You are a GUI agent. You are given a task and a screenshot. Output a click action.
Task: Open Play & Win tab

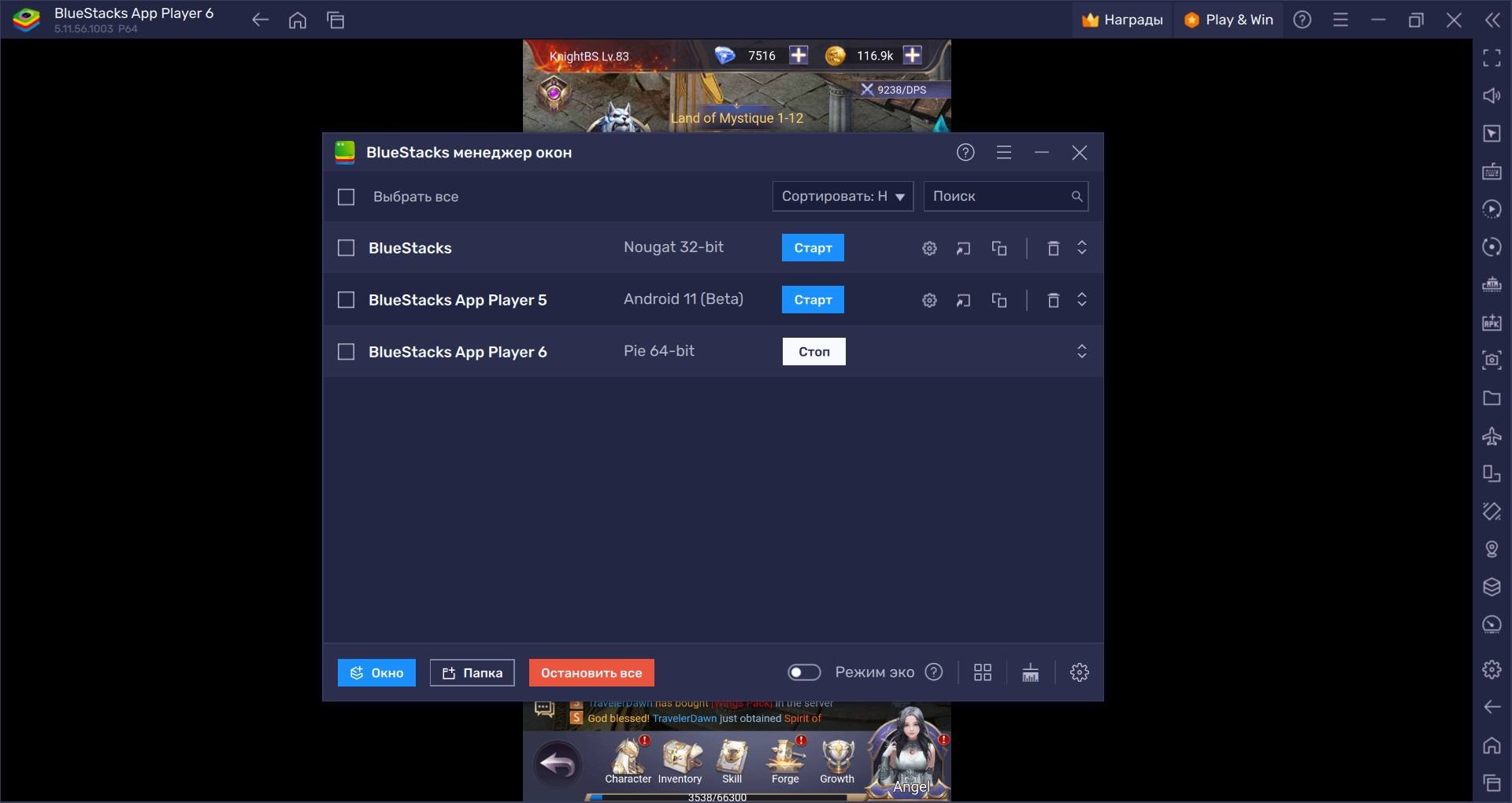click(1228, 20)
